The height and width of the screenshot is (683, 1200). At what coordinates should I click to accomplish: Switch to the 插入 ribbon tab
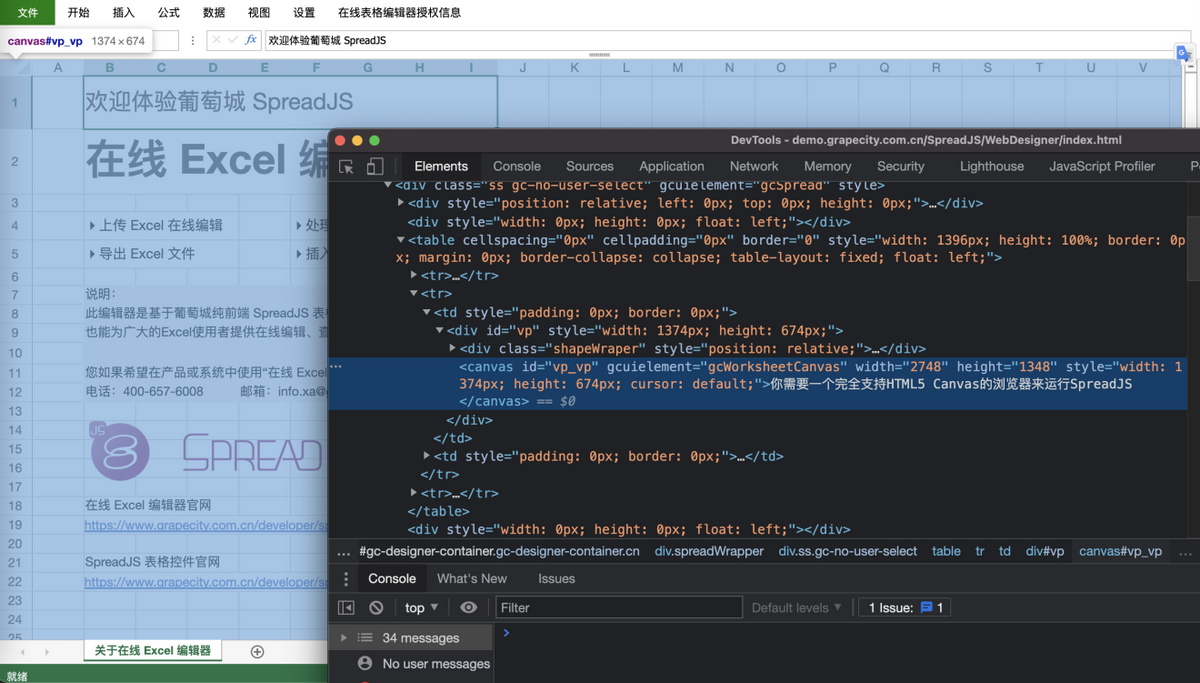pos(124,13)
